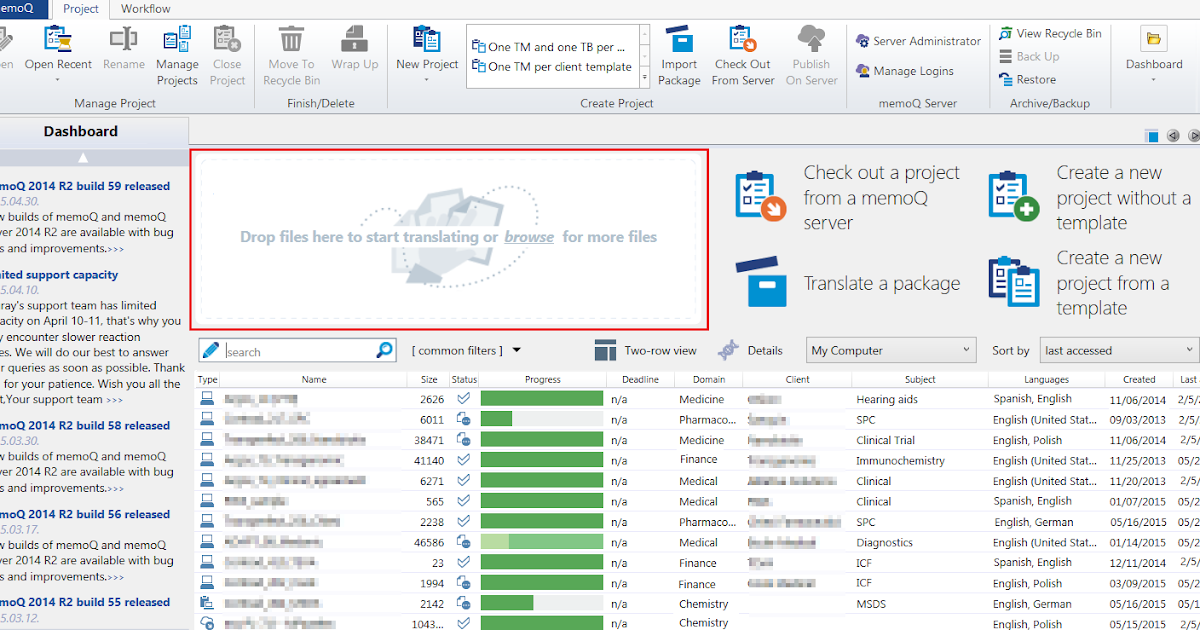Click Check out a project from memoQ server
The width and height of the screenshot is (1200, 630).
(x=848, y=197)
